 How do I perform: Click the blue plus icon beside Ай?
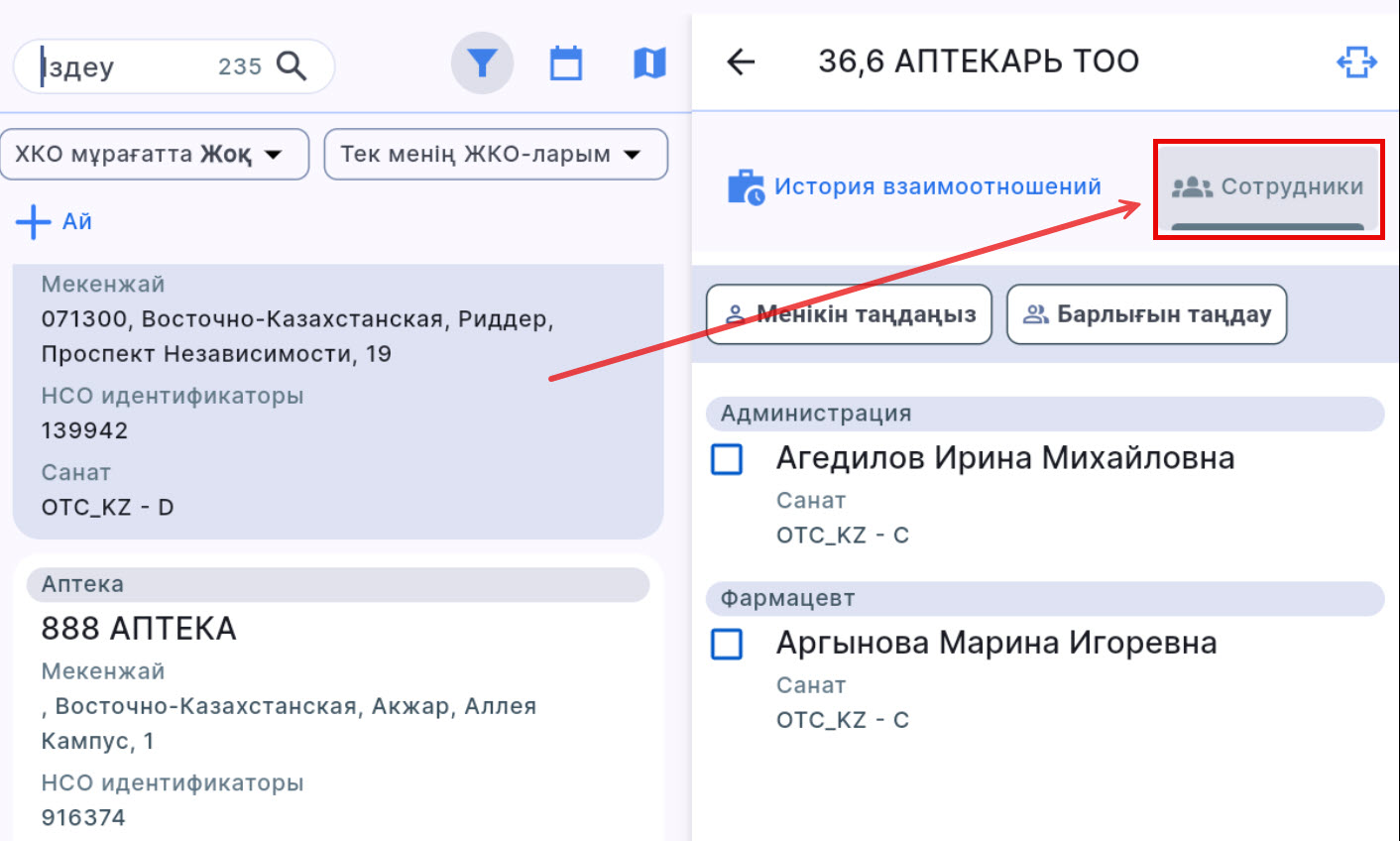tap(33, 221)
